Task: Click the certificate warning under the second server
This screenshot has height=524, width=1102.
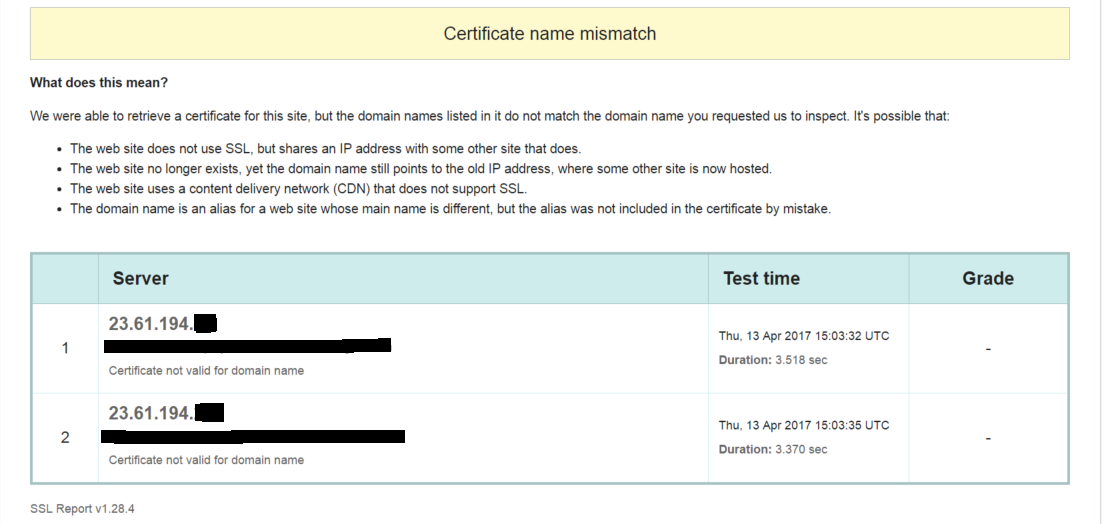Action: click(206, 460)
